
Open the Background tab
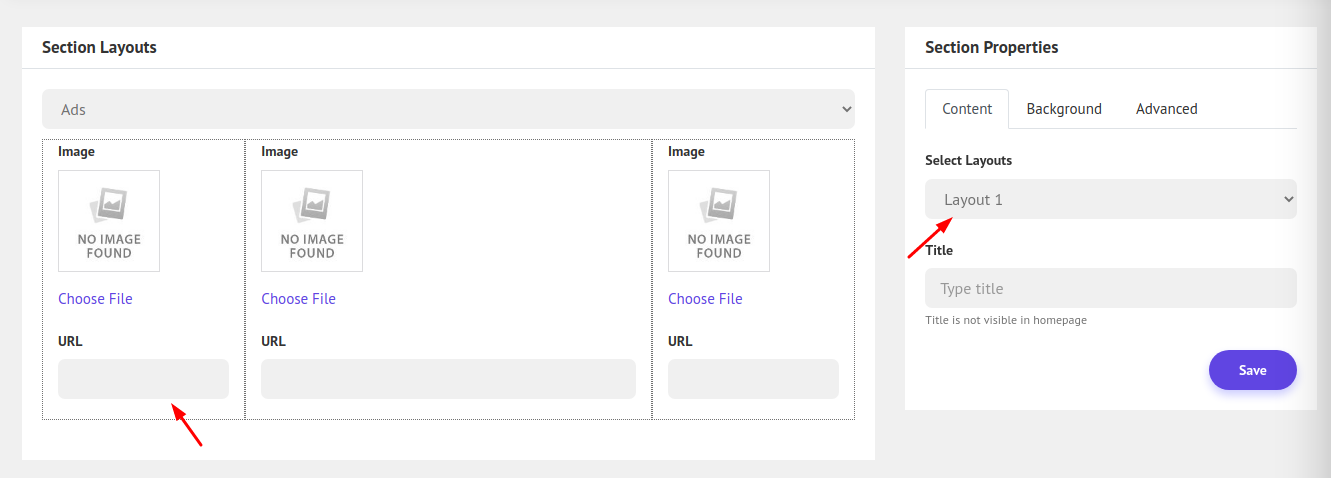pyautogui.click(x=1064, y=109)
